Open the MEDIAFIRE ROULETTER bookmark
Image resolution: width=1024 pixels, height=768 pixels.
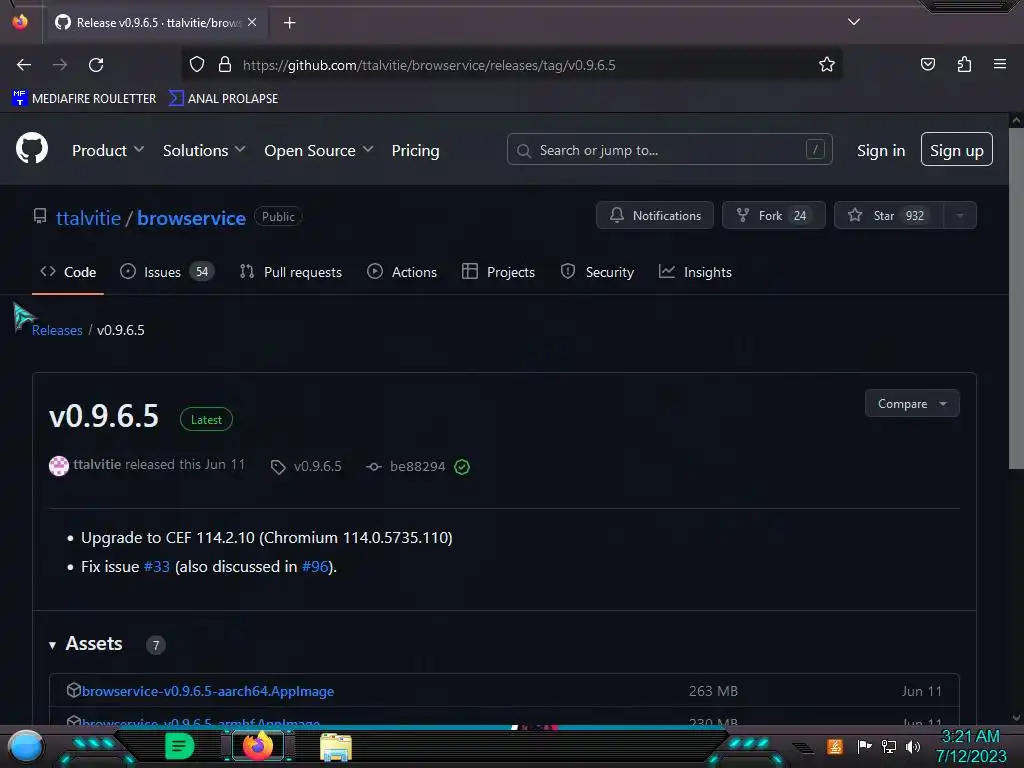pyautogui.click(x=84, y=99)
